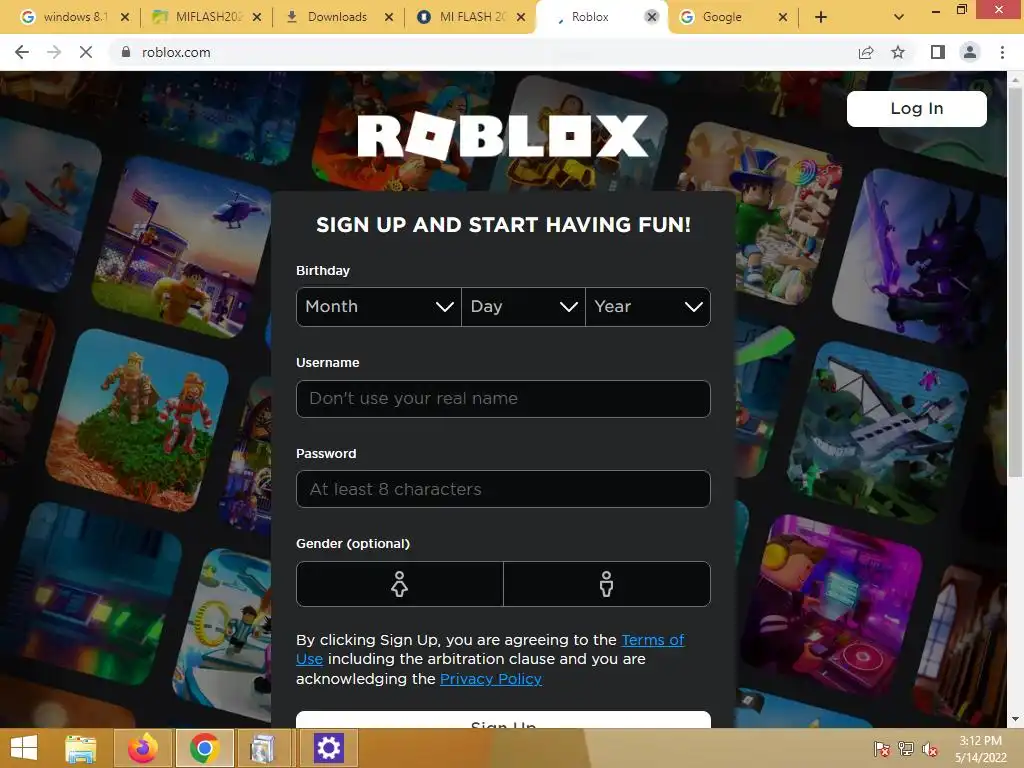Close the Downloads tab
1024x768 pixels.
(x=389, y=18)
